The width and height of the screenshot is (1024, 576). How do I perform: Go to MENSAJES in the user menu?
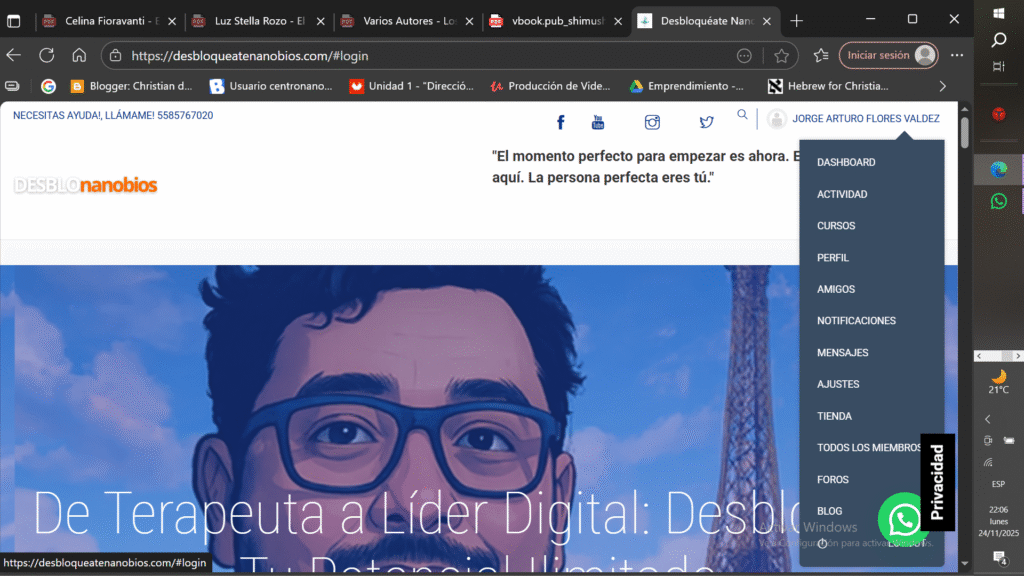(842, 353)
